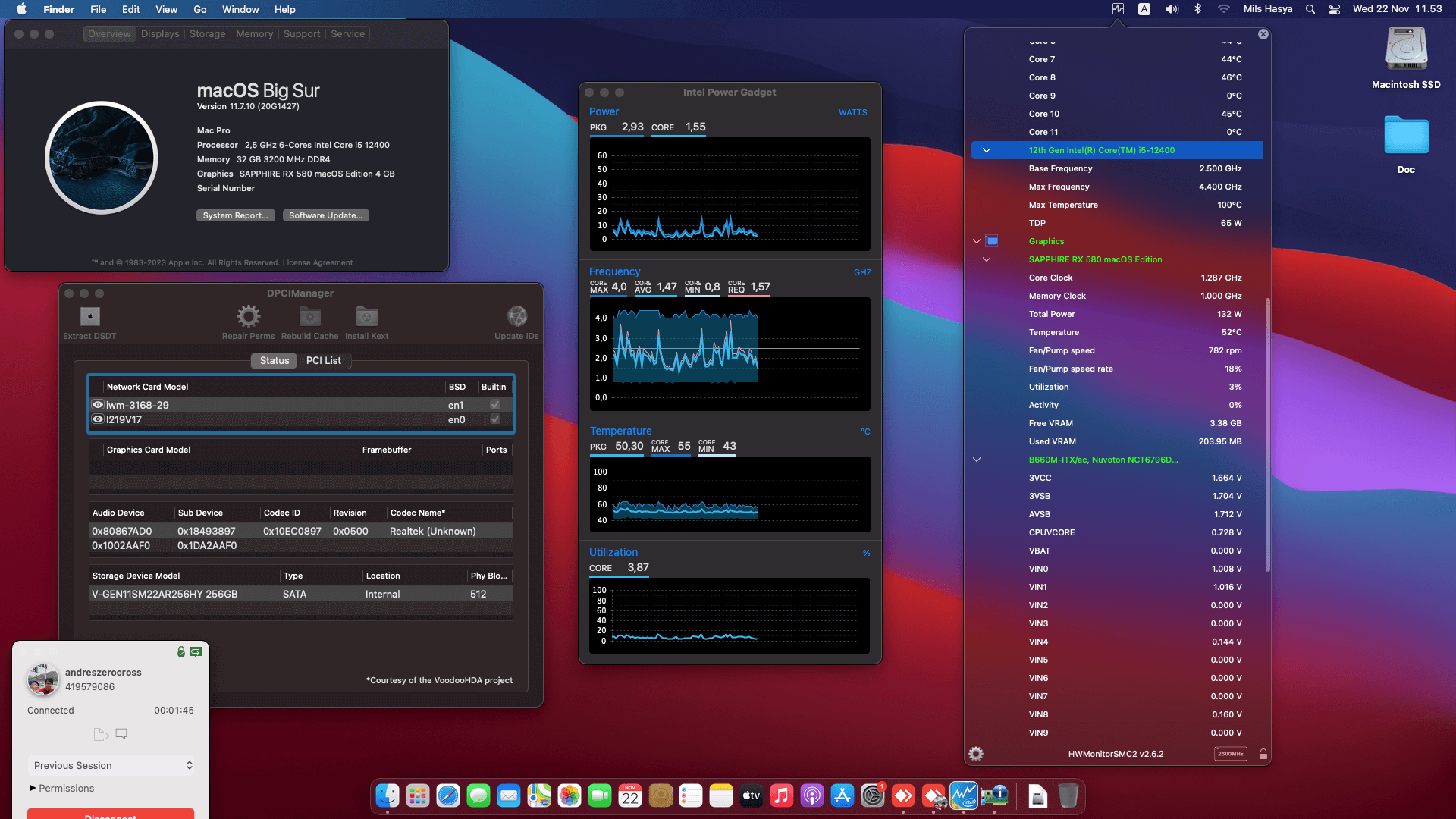
Task: Click the Update IDs globe icon
Action: [516, 316]
